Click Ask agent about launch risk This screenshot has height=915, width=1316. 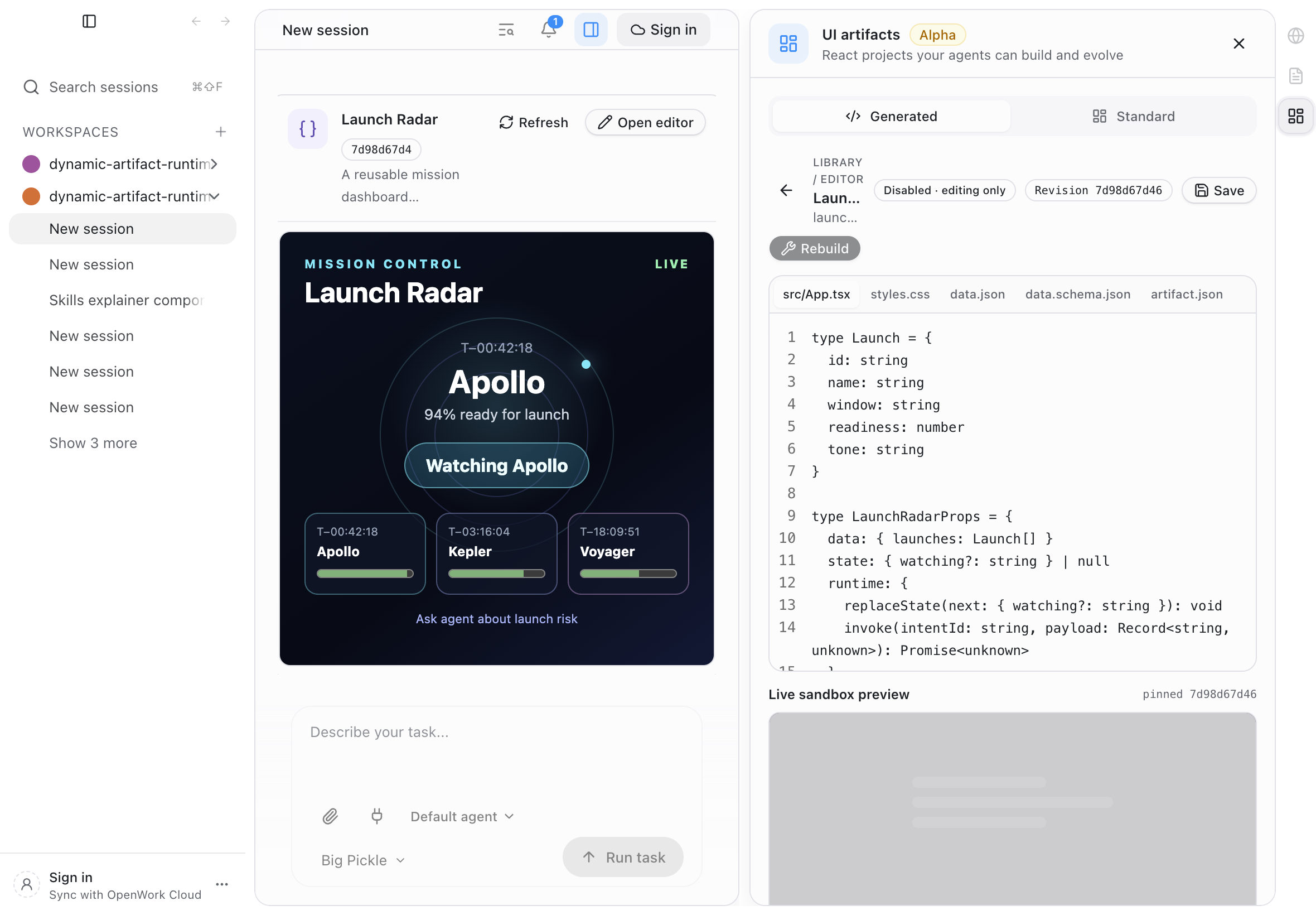(x=496, y=619)
